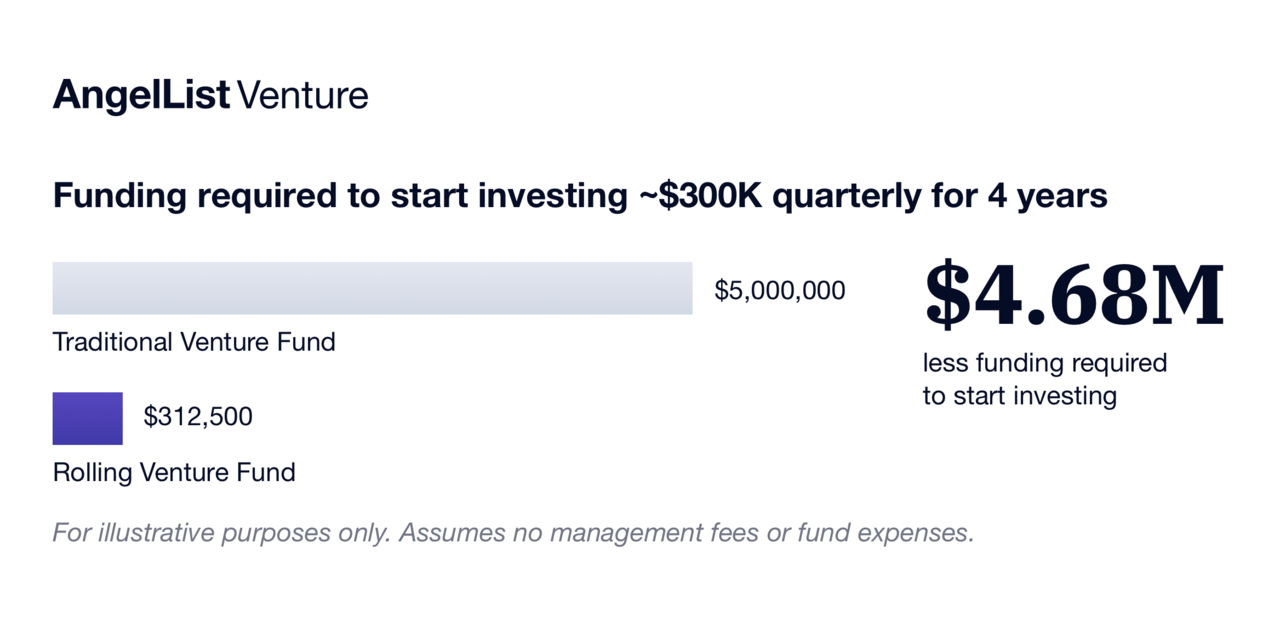Click the large $4.68M figure
This screenshot has width=1280, height=640.
click(x=1074, y=295)
